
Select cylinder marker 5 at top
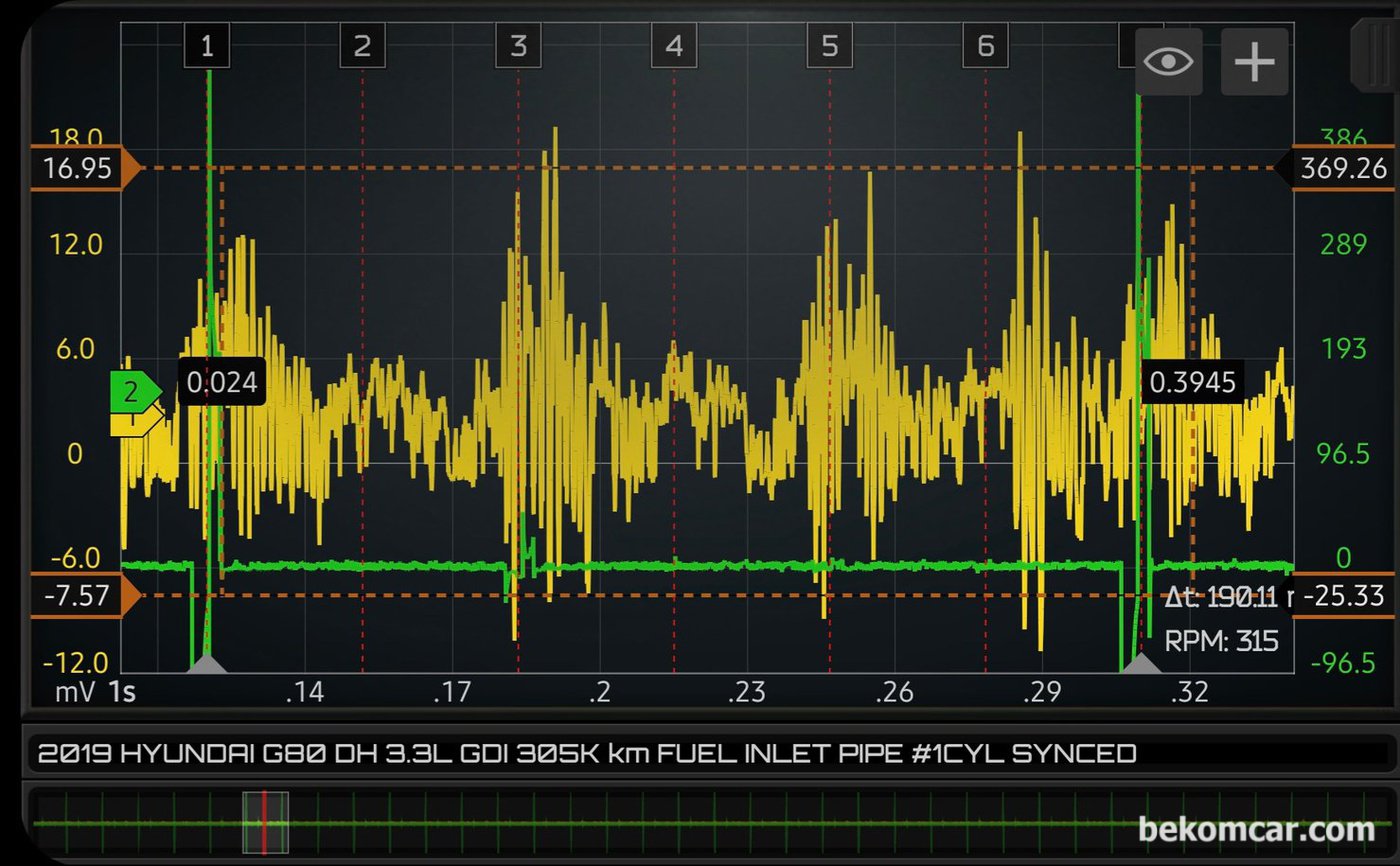click(x=829, y=46)
